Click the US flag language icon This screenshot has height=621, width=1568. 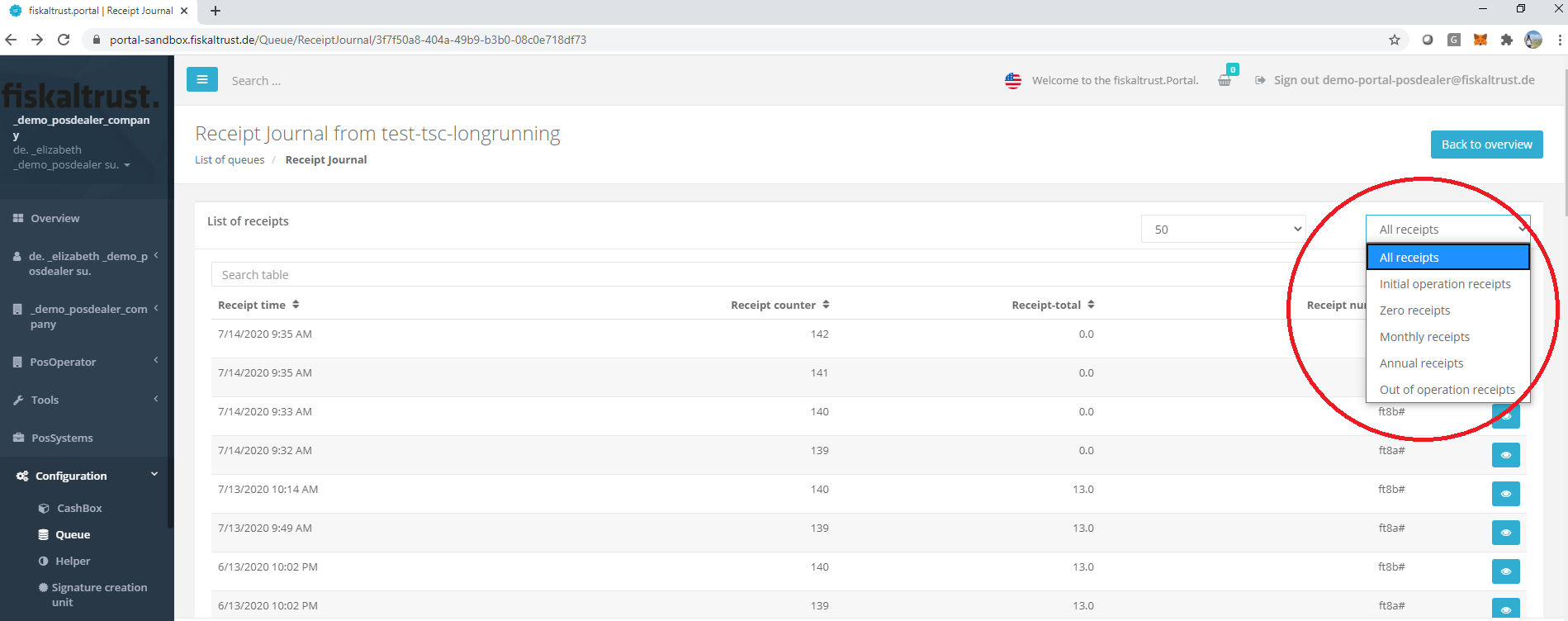1013,80
